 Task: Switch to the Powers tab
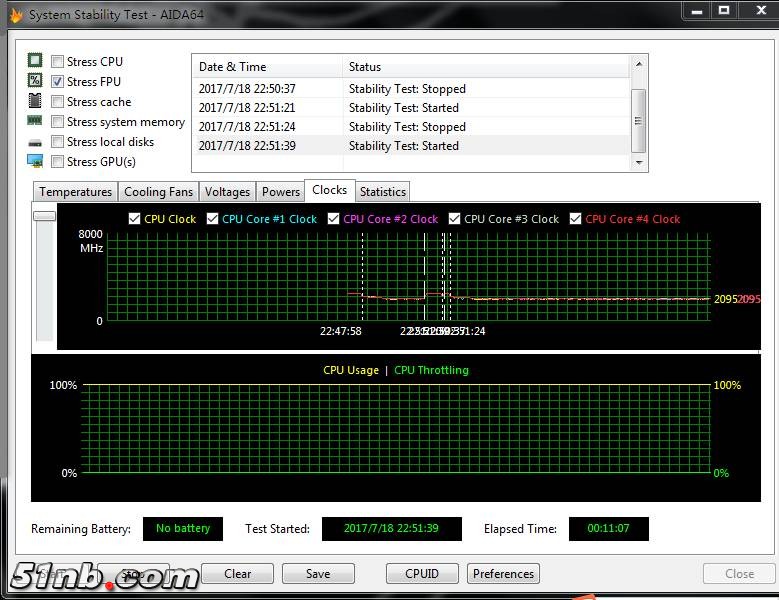click(x=281, y=192)
